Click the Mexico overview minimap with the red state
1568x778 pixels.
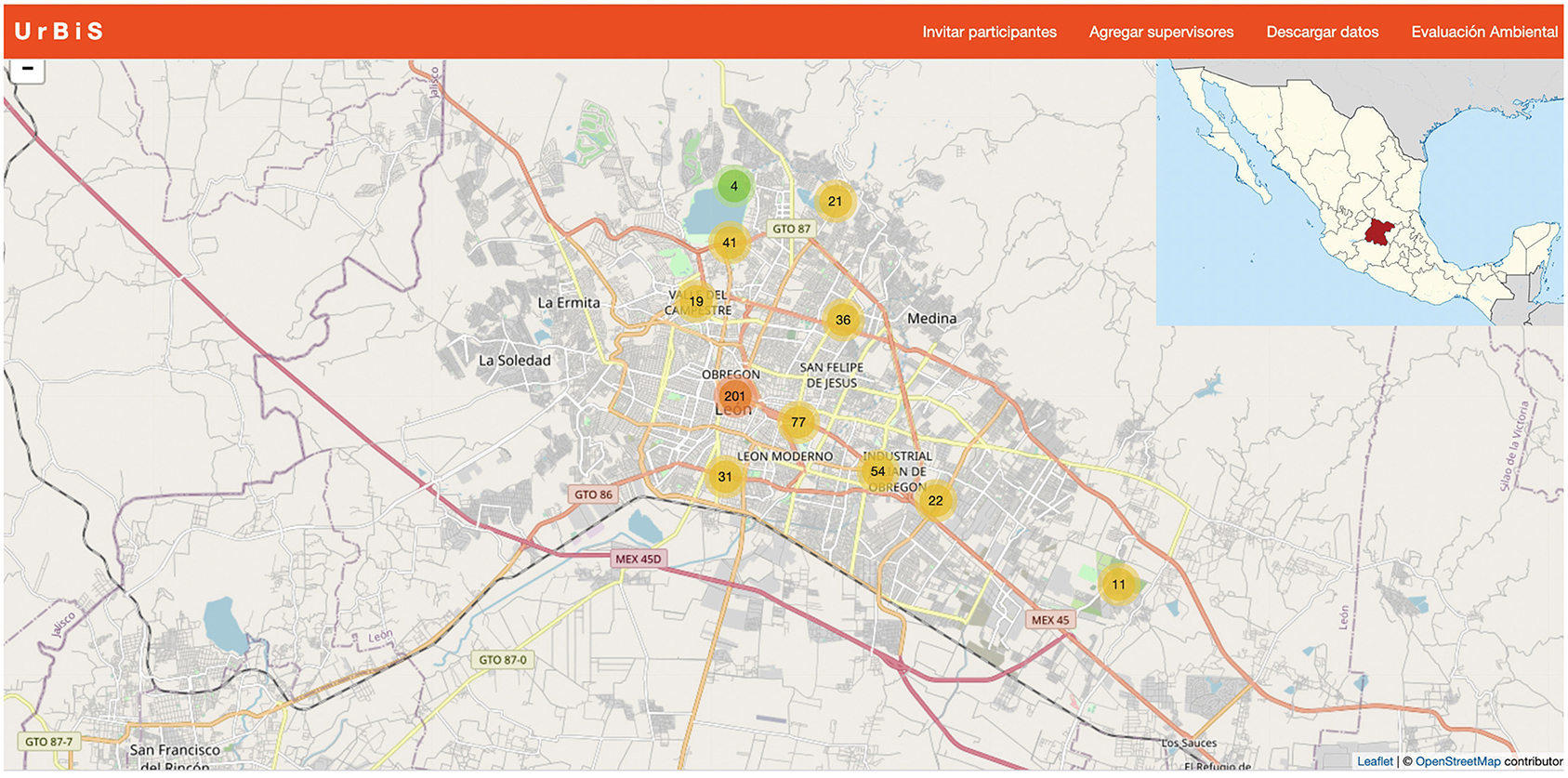point(1359,192)
